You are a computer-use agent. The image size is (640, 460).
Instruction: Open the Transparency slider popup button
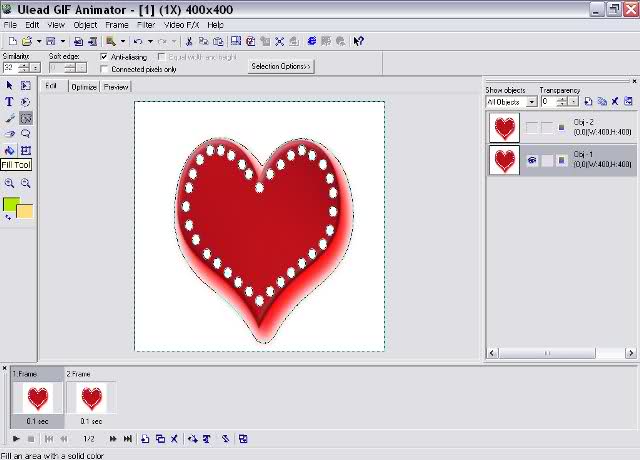point(573,102)
